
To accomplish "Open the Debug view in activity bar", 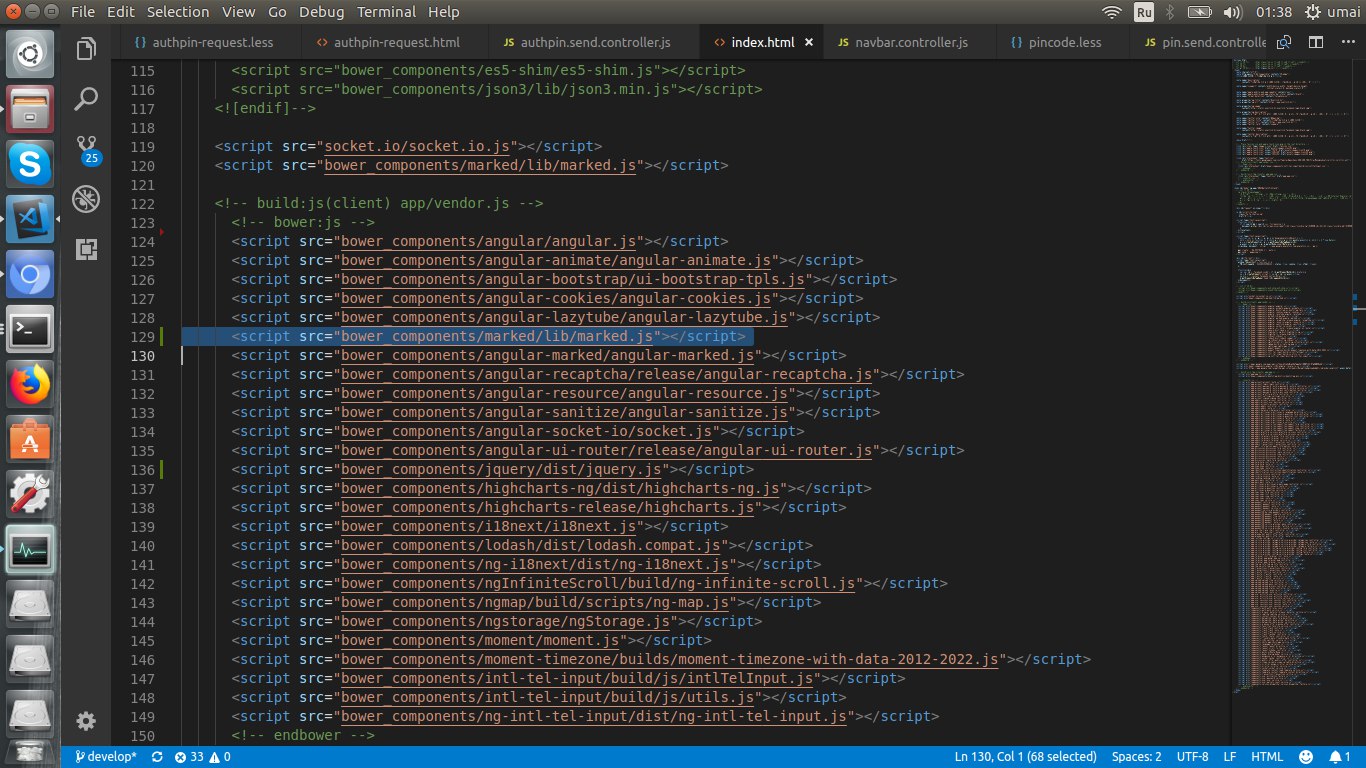I will point(86,199).
